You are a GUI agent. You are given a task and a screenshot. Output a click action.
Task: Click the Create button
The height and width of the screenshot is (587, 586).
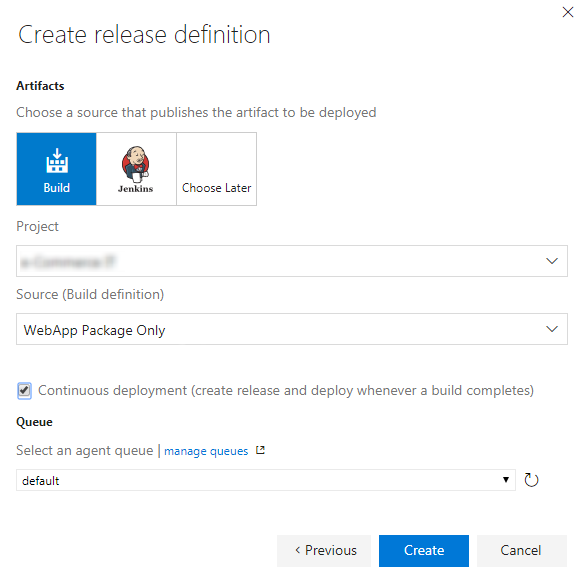tap(424, 551)
